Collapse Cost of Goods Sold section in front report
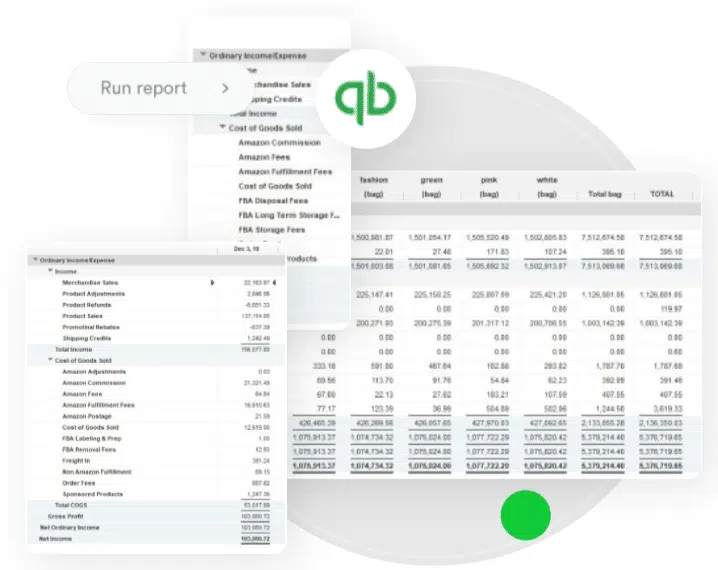 [x=50, y=360]
